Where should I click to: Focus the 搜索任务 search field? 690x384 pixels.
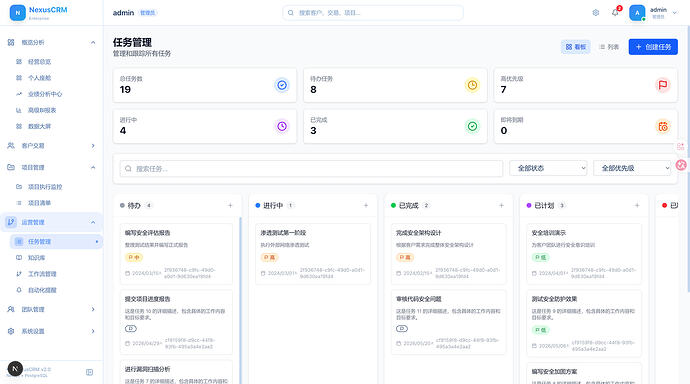311,168
